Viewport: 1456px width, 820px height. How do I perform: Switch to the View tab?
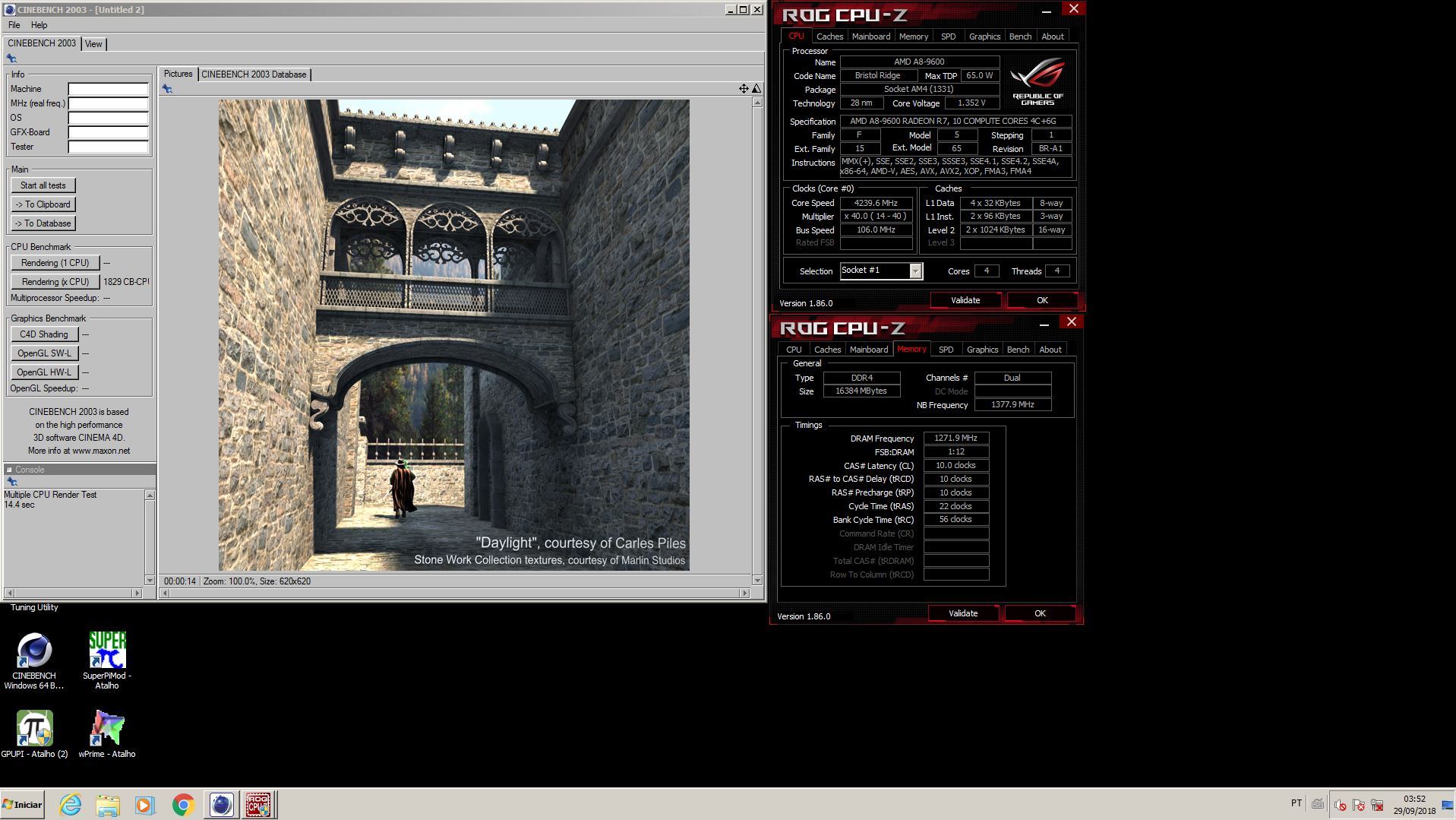pos(93,44)
